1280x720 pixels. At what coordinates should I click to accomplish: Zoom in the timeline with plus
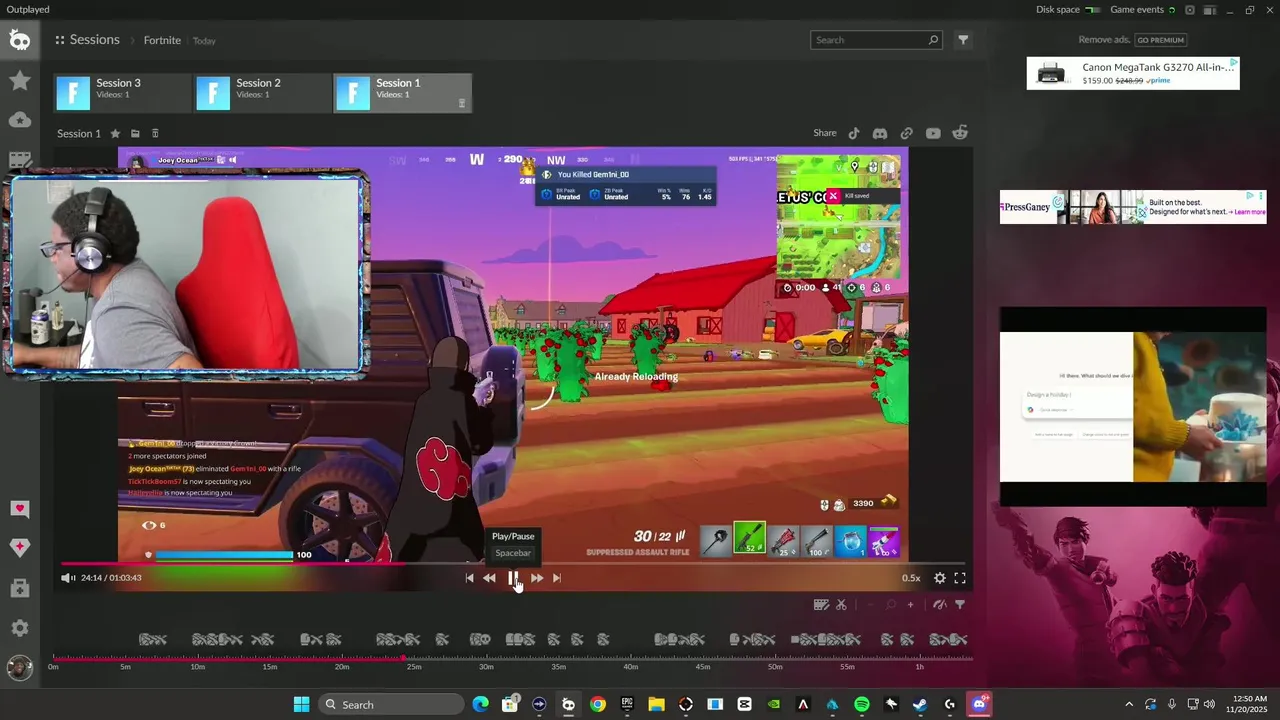[x=910, y=604]
